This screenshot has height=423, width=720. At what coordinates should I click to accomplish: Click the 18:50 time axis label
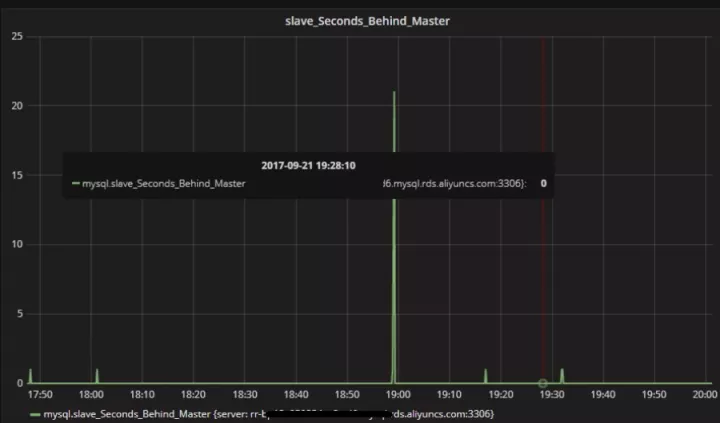(x=347, y=395)
